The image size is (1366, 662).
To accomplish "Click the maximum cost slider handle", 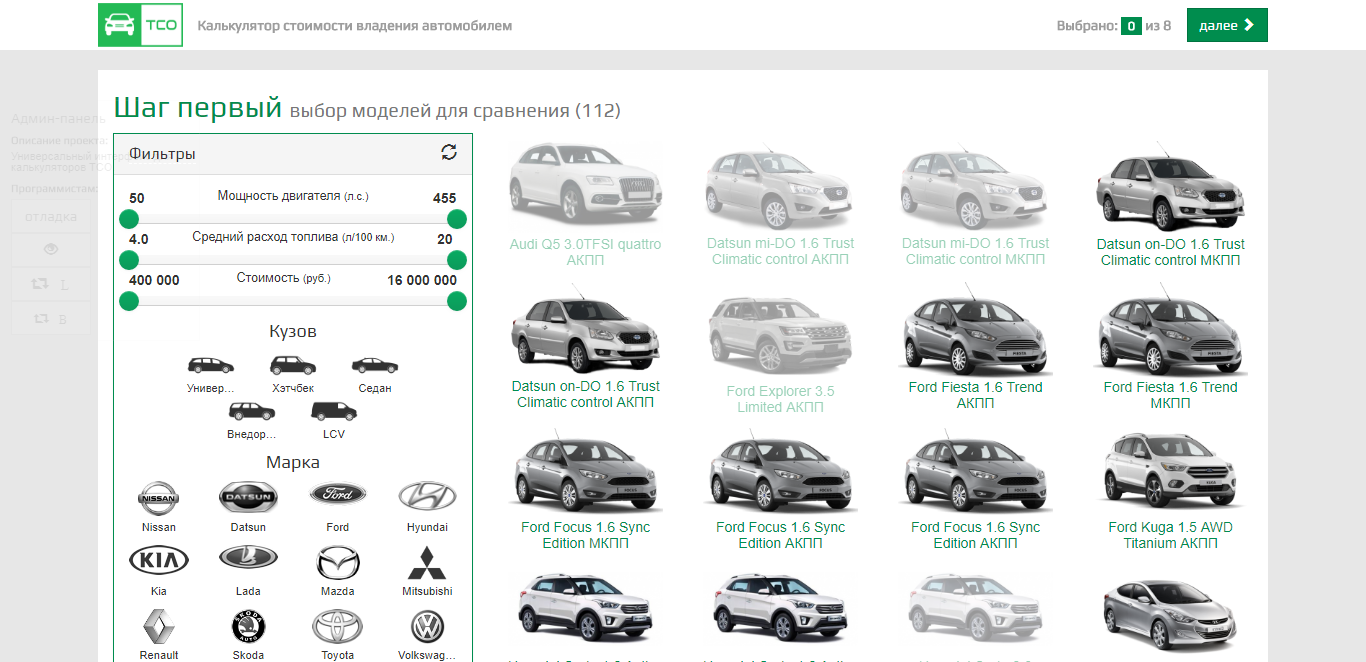I will tap(457, 301).
